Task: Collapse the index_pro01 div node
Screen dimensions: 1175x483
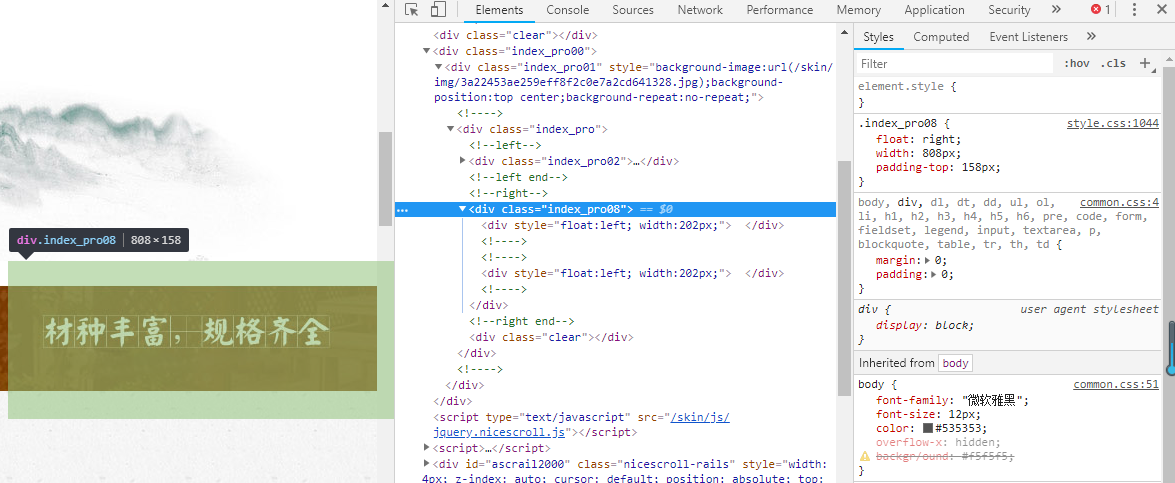Action: click(438, 67)
